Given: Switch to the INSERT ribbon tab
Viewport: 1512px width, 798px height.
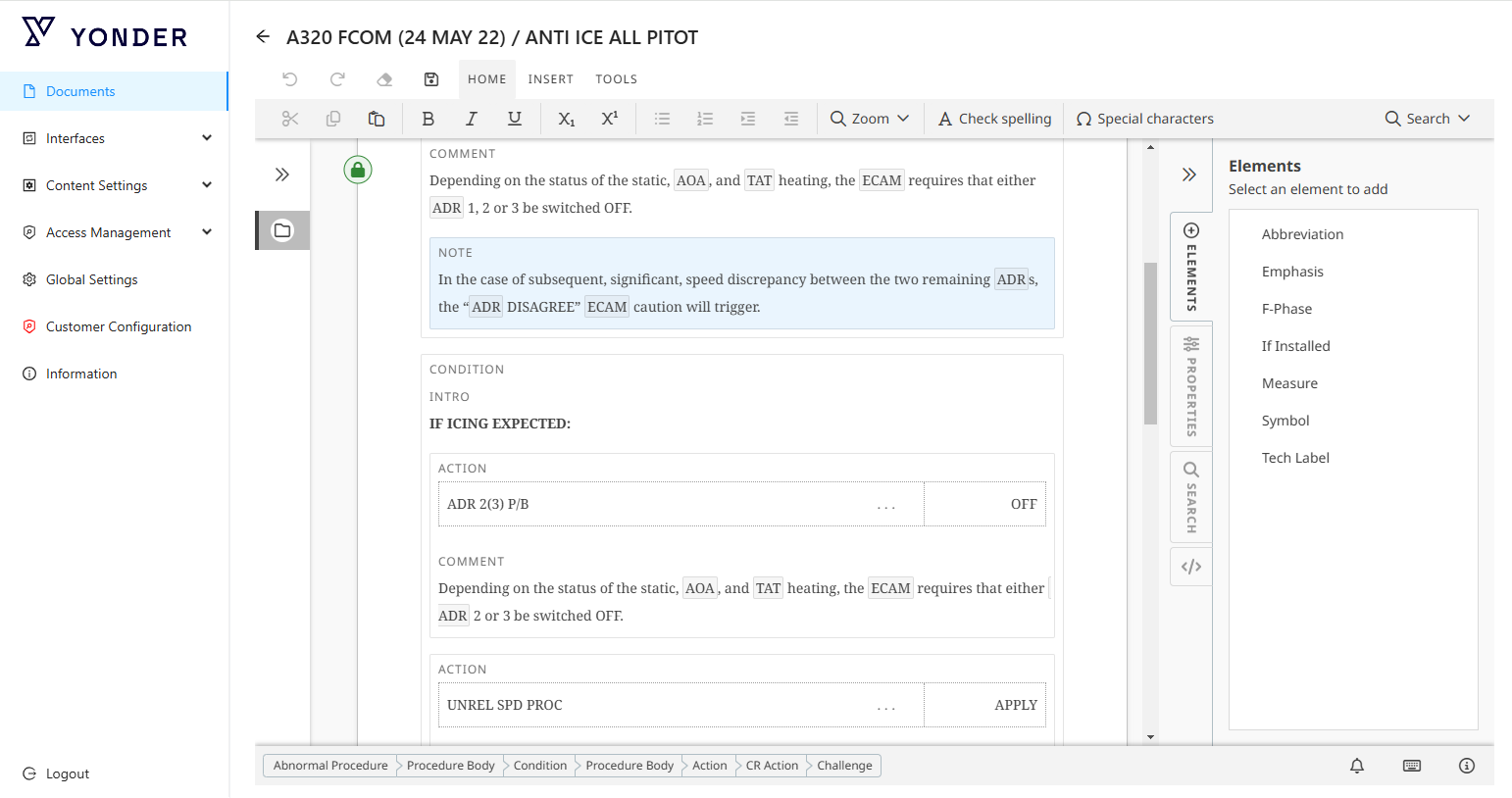Looking at the screenshot, I should pos(551,79).
